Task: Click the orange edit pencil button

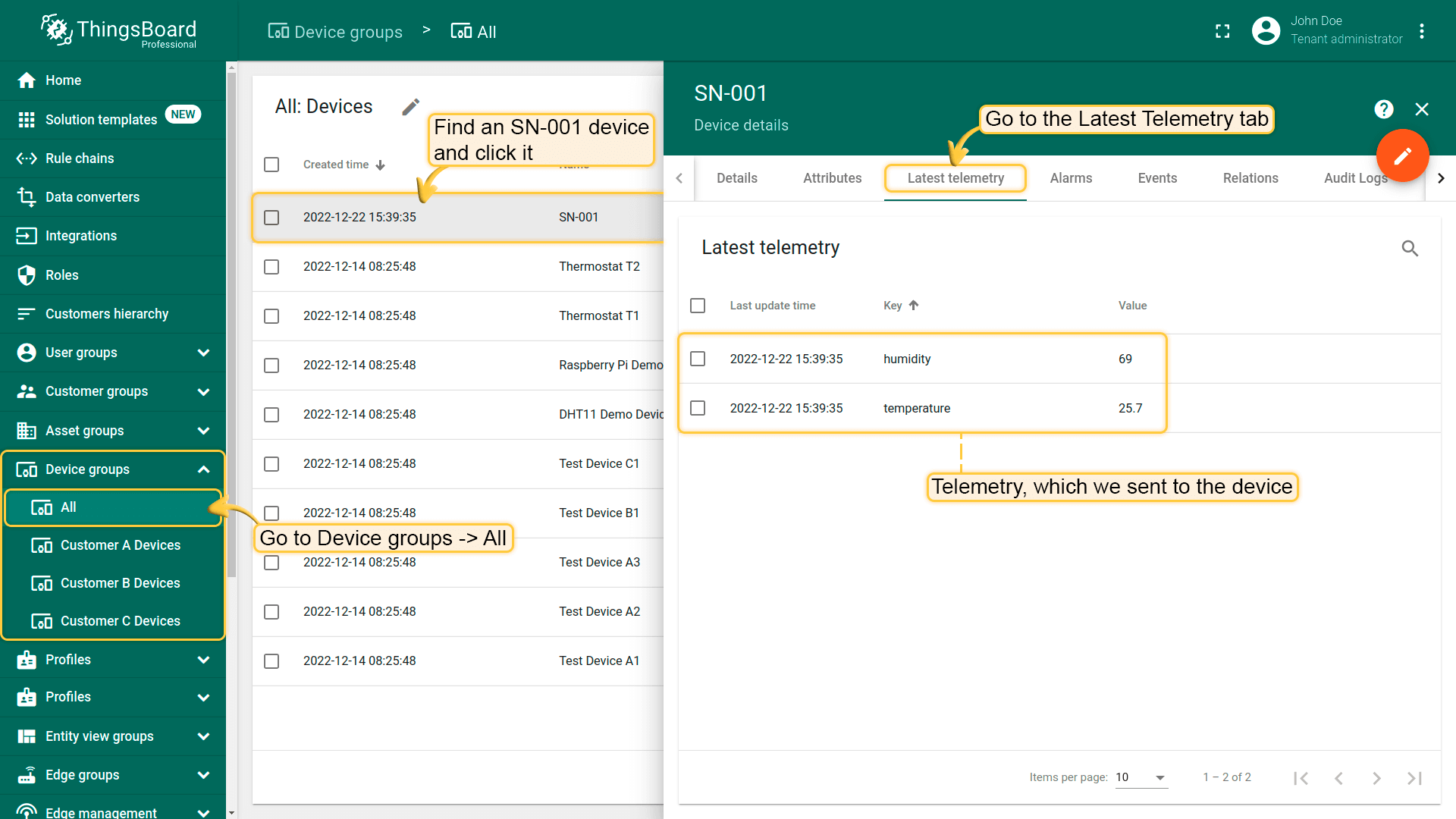Action: [1402, 155]
